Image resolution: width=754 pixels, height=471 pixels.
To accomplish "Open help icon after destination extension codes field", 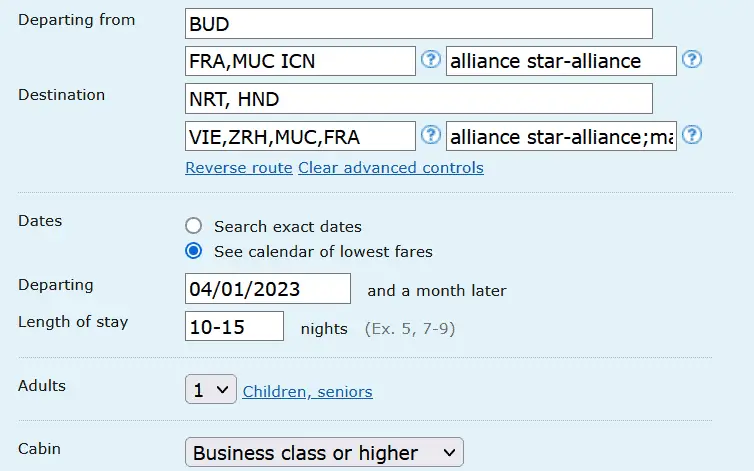I will pyautogui.click(x=692, y=135).
